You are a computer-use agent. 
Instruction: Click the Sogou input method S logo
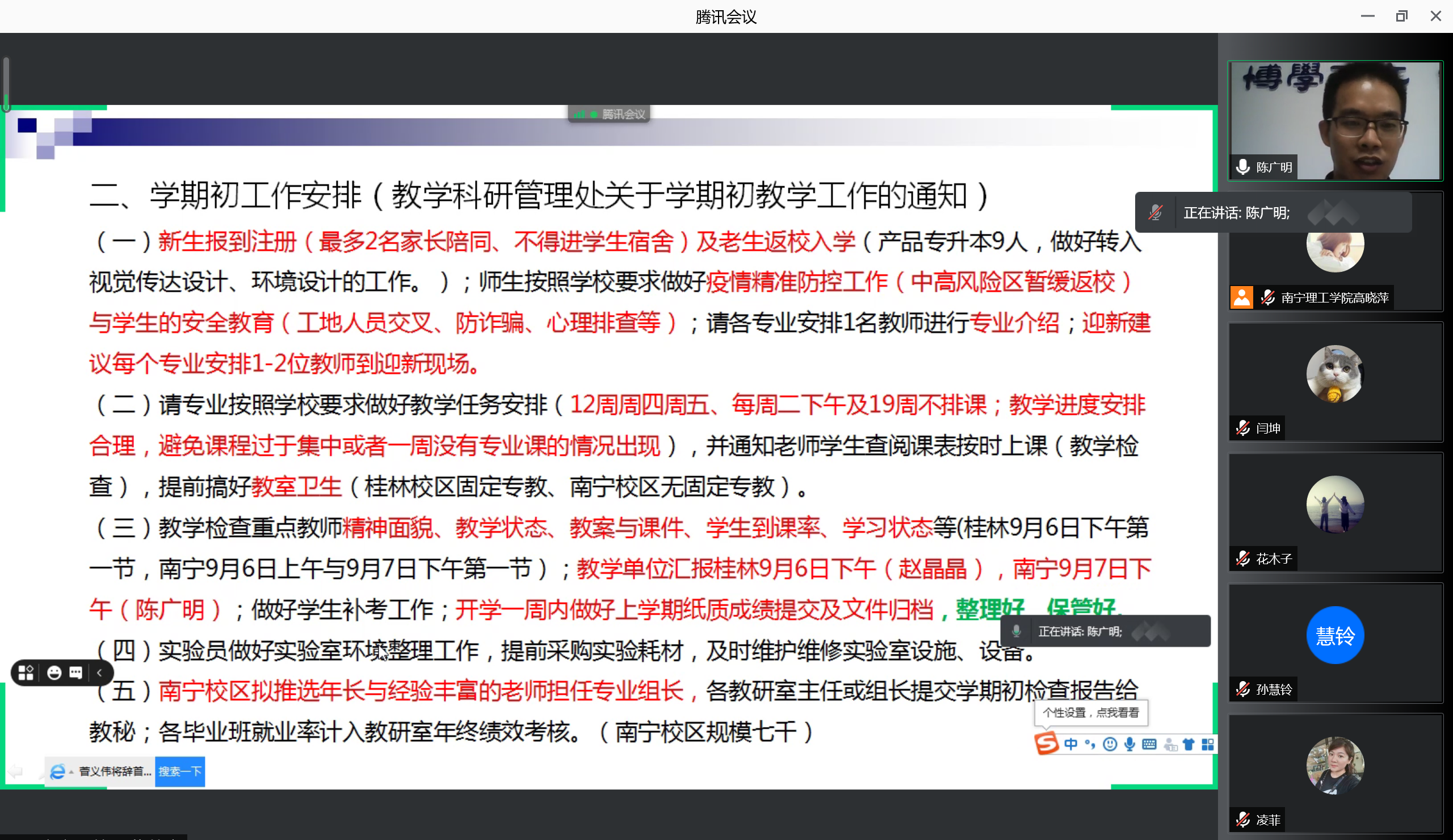1047,744
